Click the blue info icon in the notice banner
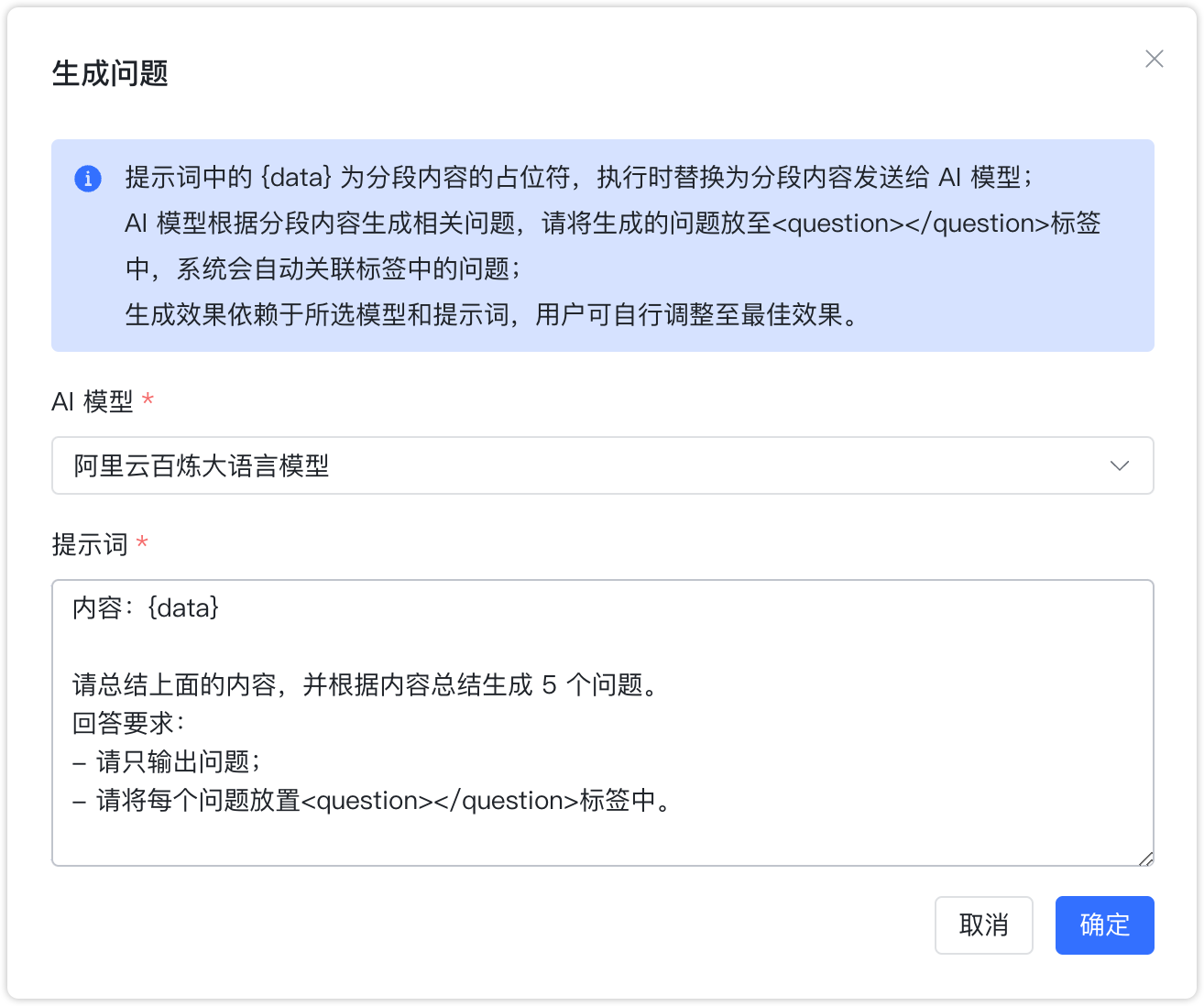Viewport: 1204px width, 1006px height. (x=88, y=179)
